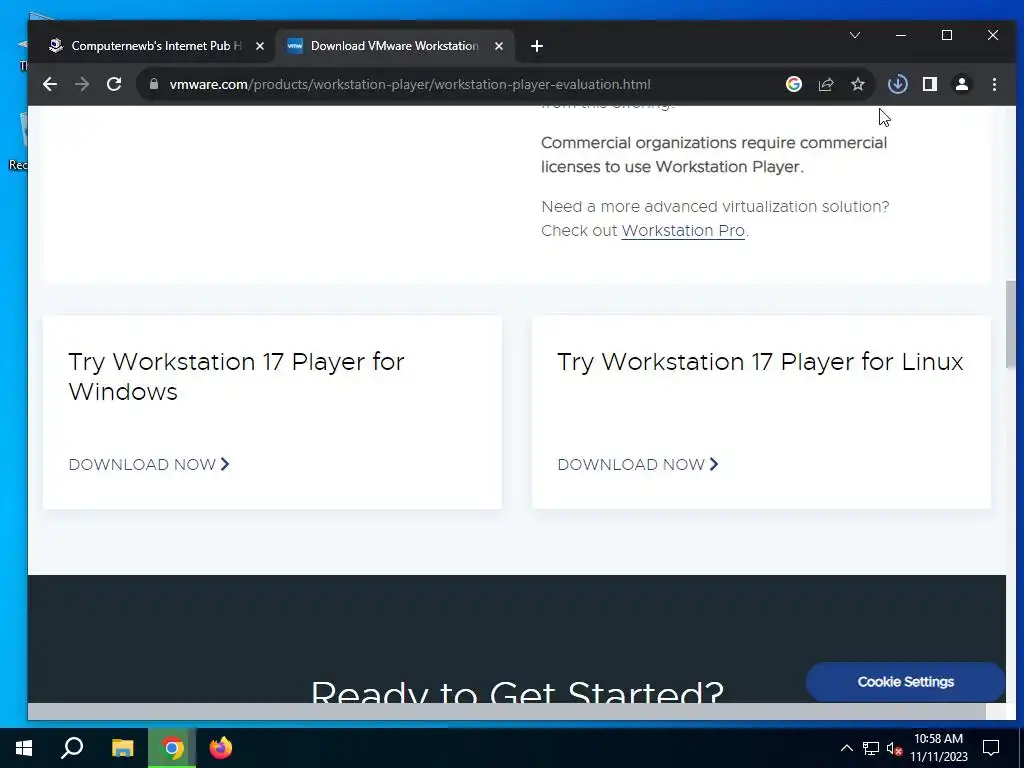1024x768 pixels.
Task: Show hidden system tray icons
Action: 846,748
